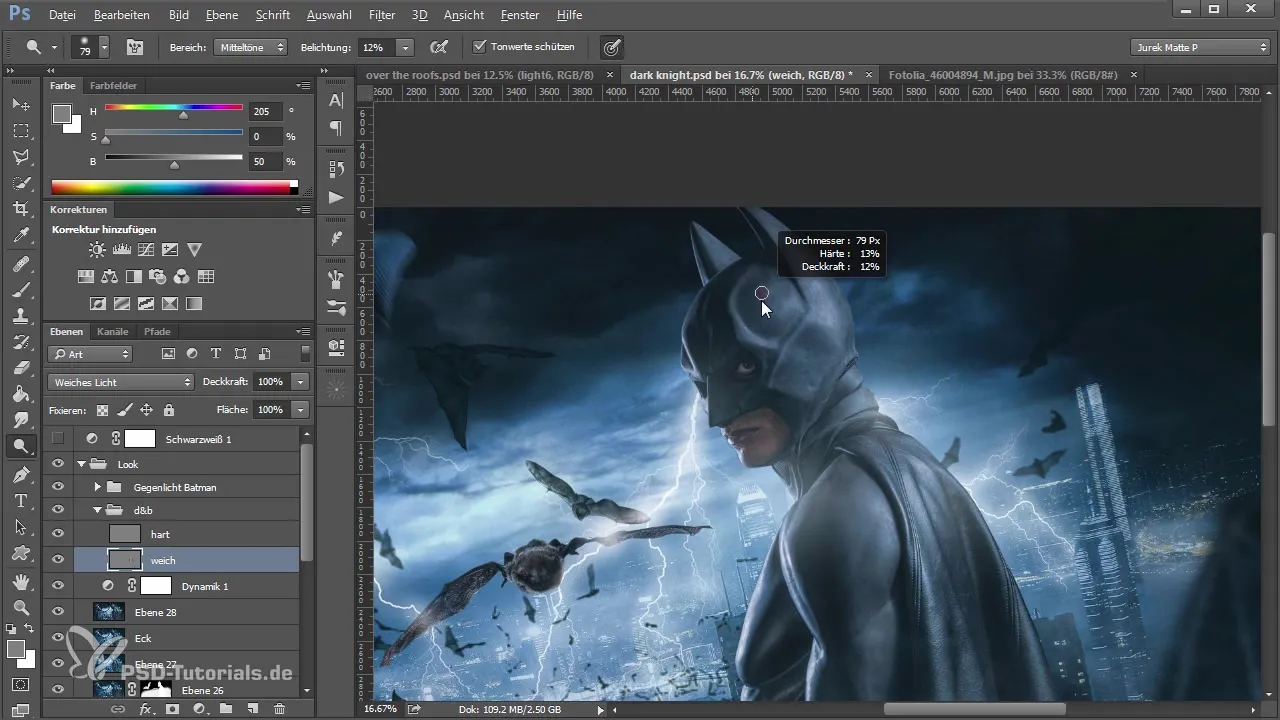Toggle lock all for layer

tap(169, 410)
